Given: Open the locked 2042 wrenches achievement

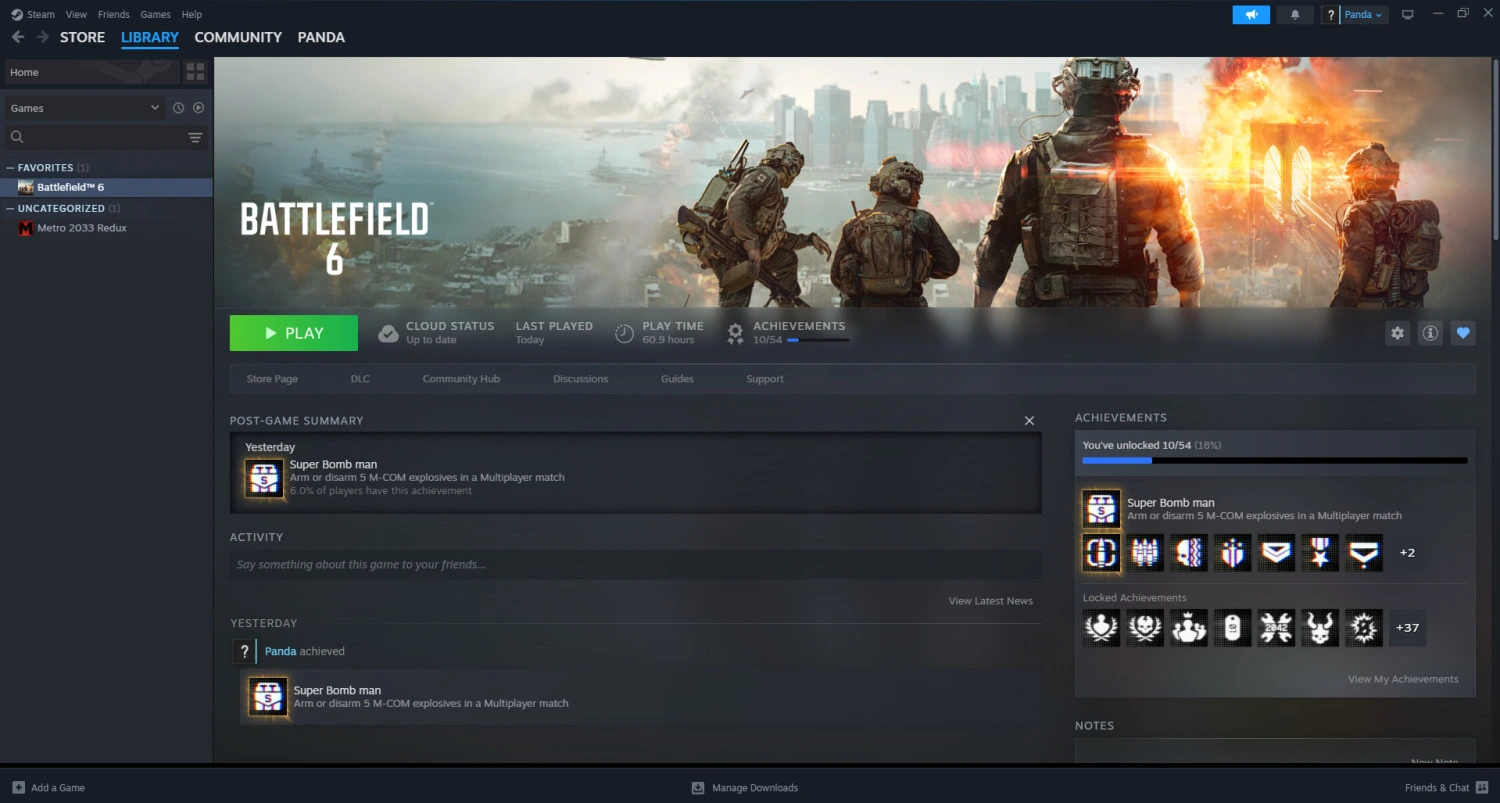Looking at the screenshot, I should coord(1277,628).
